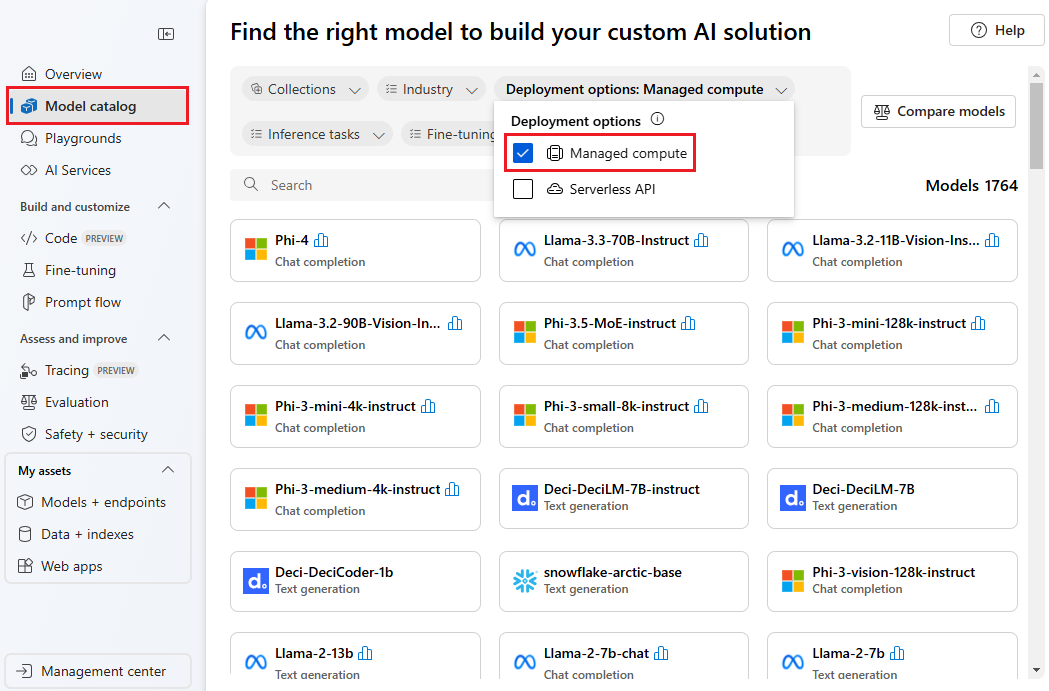
Task: Expand the Collections filter dropdown
Action: pyautogui.click(x=305, y=89)
